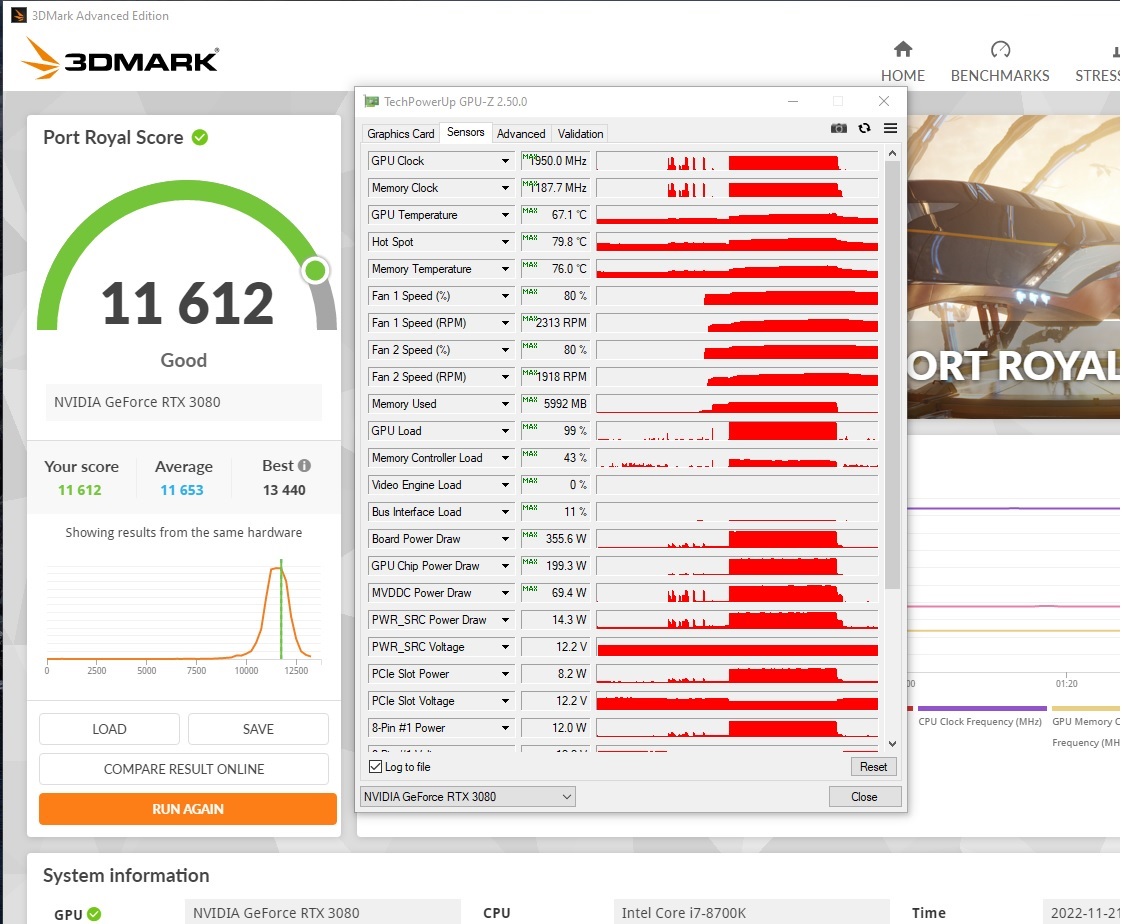Click COMPARE RESULT ONLINE
The image size is (1122, 924).
point(184,769)
